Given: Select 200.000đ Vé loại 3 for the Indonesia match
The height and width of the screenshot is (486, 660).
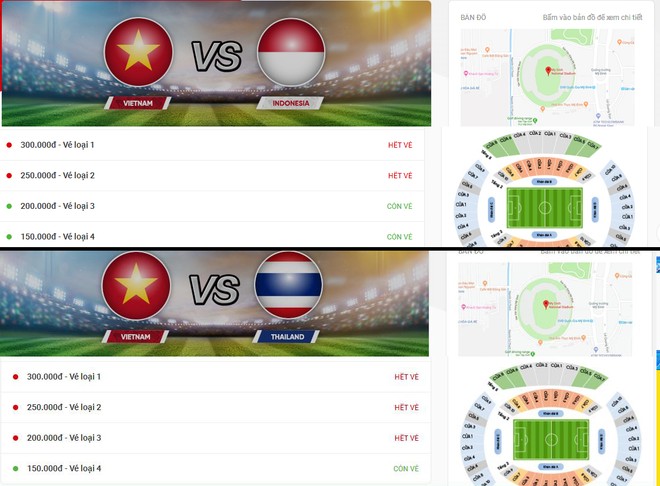Looking at the screenshot, I should coord(212,206).
